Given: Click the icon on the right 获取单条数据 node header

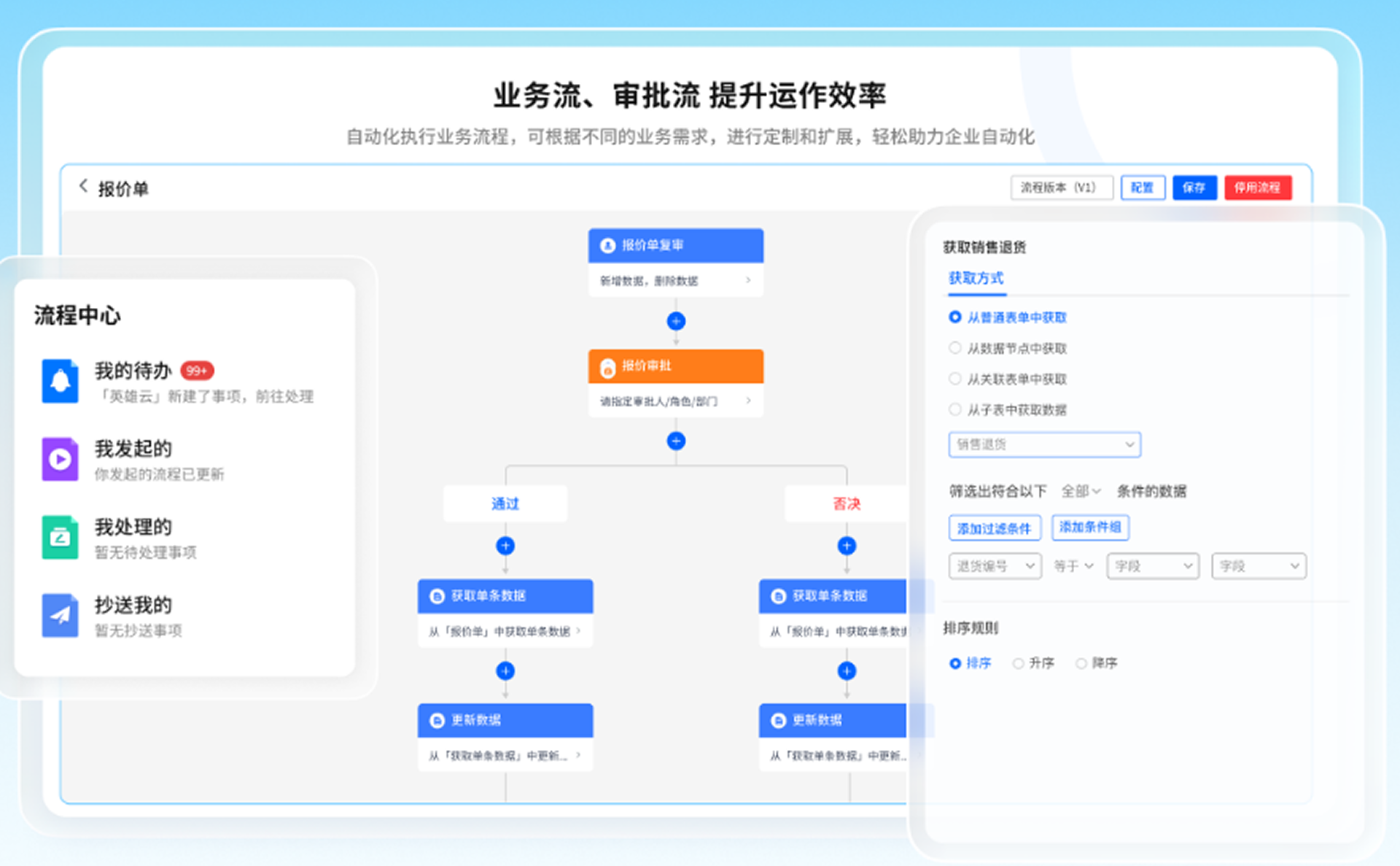Looking at the screenshot, I should click(778, 596).
